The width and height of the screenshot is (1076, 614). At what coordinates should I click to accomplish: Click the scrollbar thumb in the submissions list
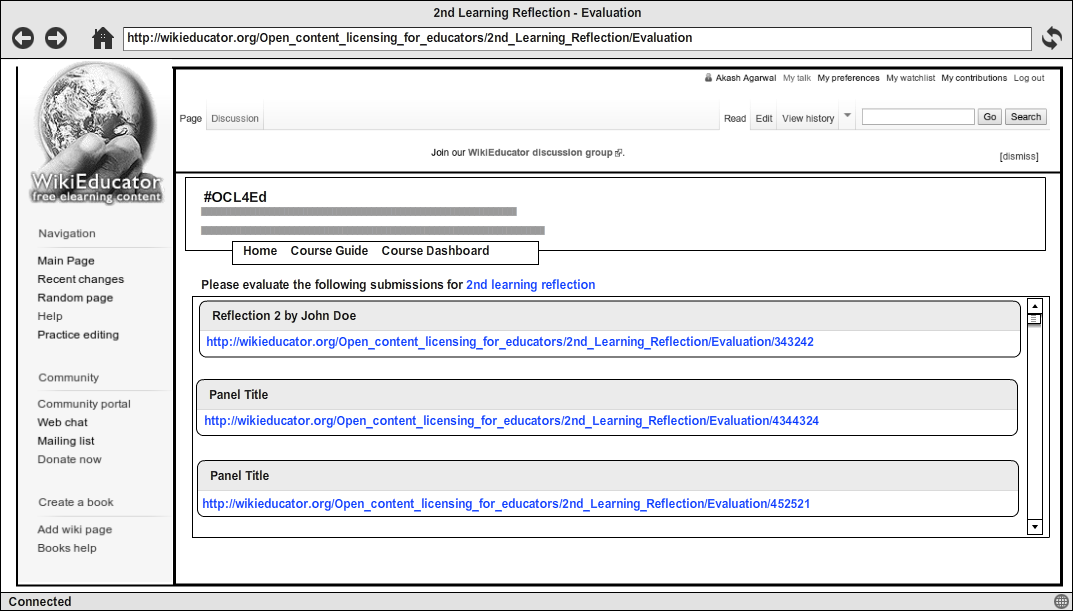point(1035,319)
